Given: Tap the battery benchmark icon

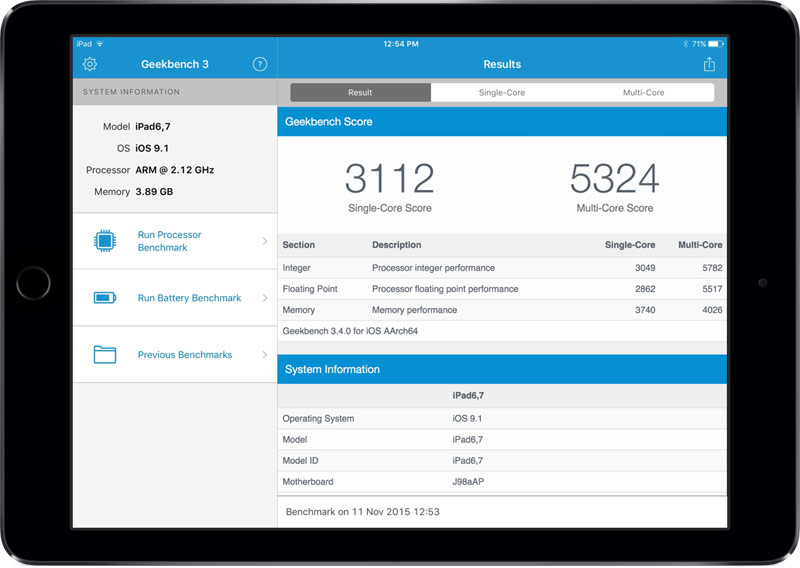Looking at the screenshot, I should click(105, 298).
